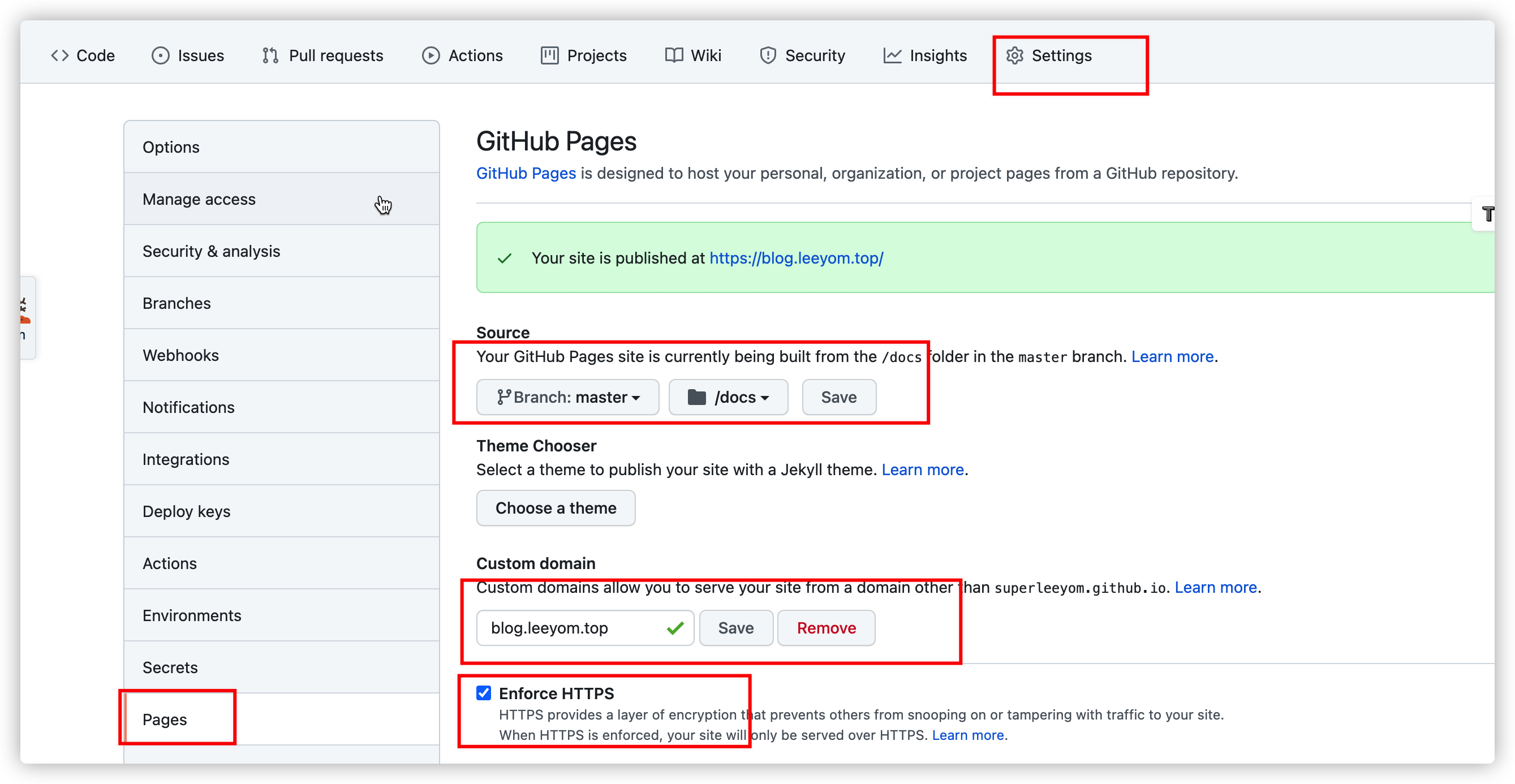Go to Deploy keys settings
The width and height of the screenshot is (1515, 784).
click(x=187, y=511)
